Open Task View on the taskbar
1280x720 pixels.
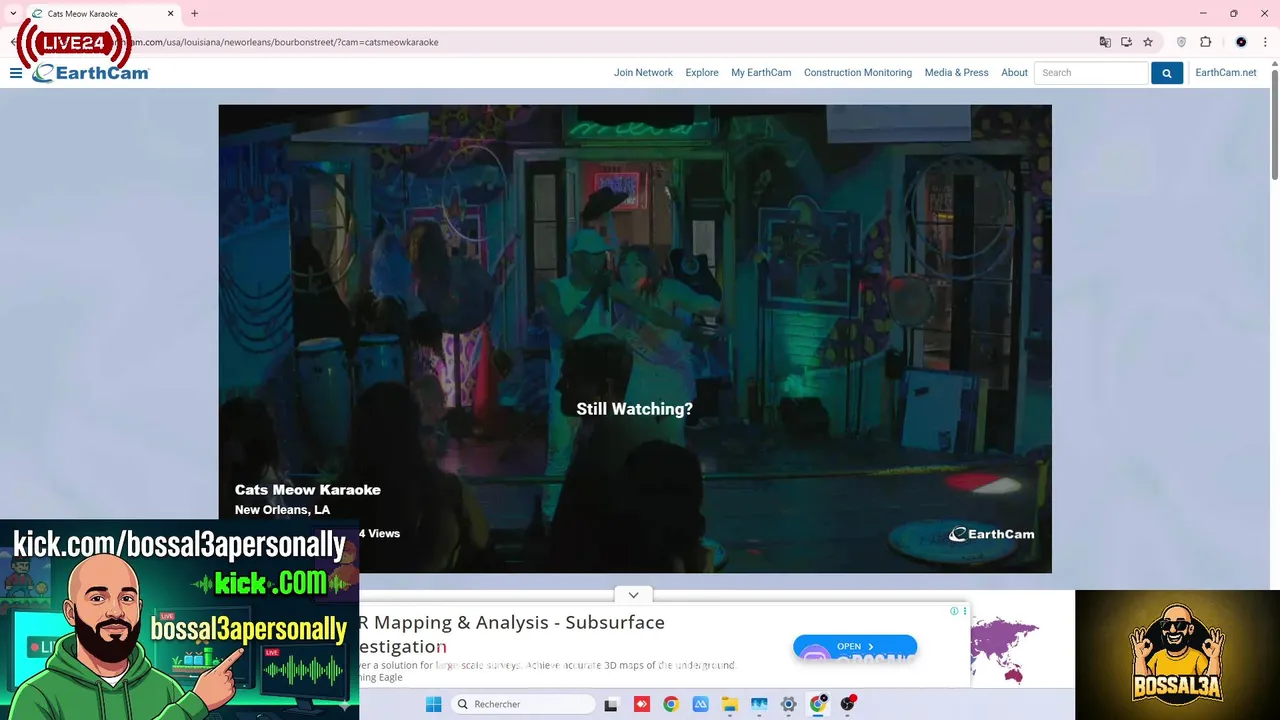click(x=611, y=704)
